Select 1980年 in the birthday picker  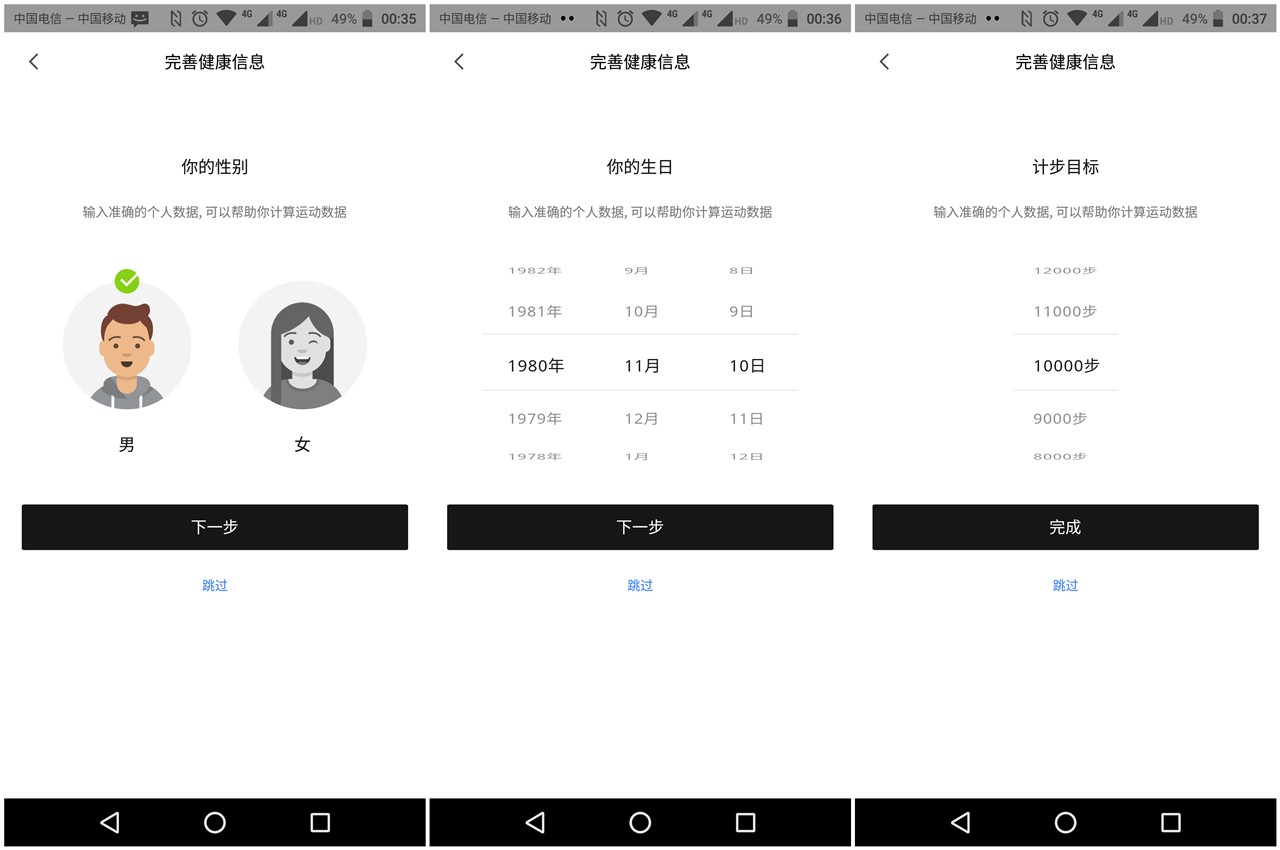(536, 365)
